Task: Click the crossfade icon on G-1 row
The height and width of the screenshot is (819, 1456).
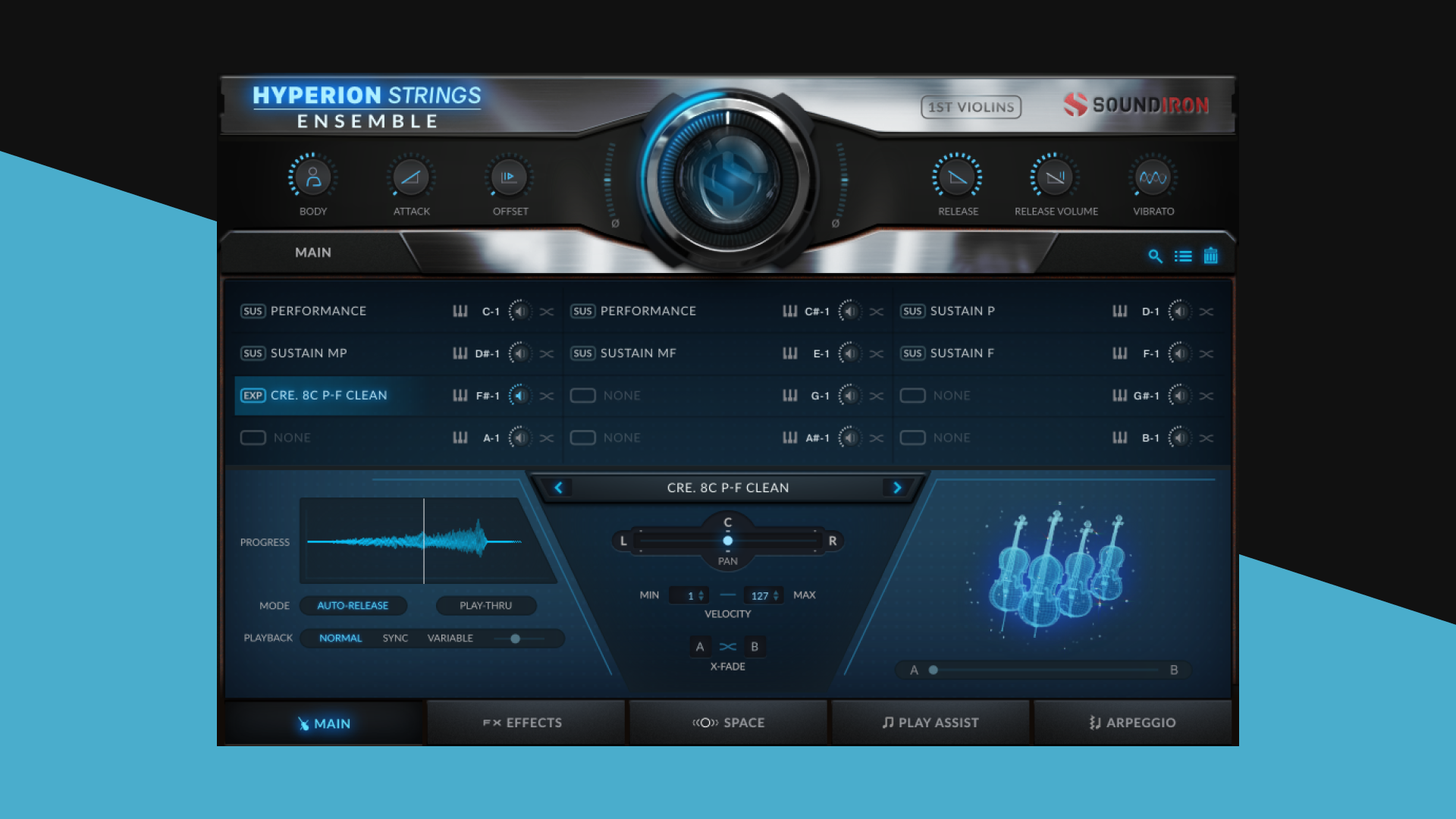Action: click(x=877, y=396)
